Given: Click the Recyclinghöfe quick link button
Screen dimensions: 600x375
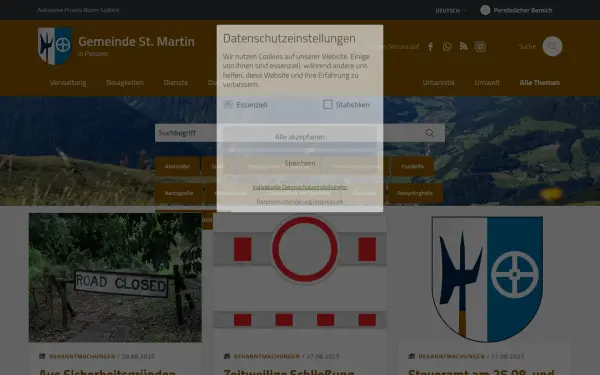Looking at the screenshot, I should click(415, 193).
